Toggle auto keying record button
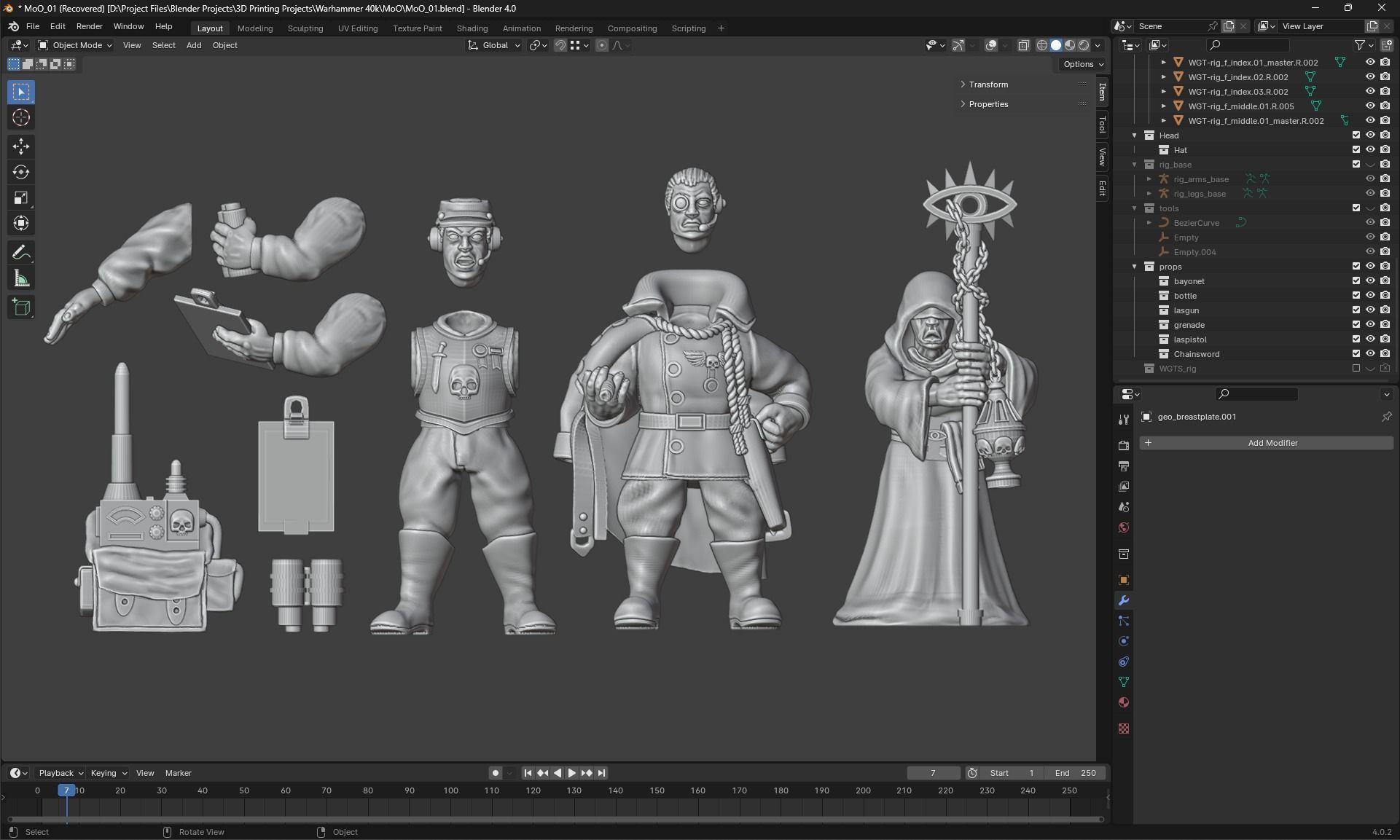Viewport: 1400px width, 840px height. coord(496,773)
